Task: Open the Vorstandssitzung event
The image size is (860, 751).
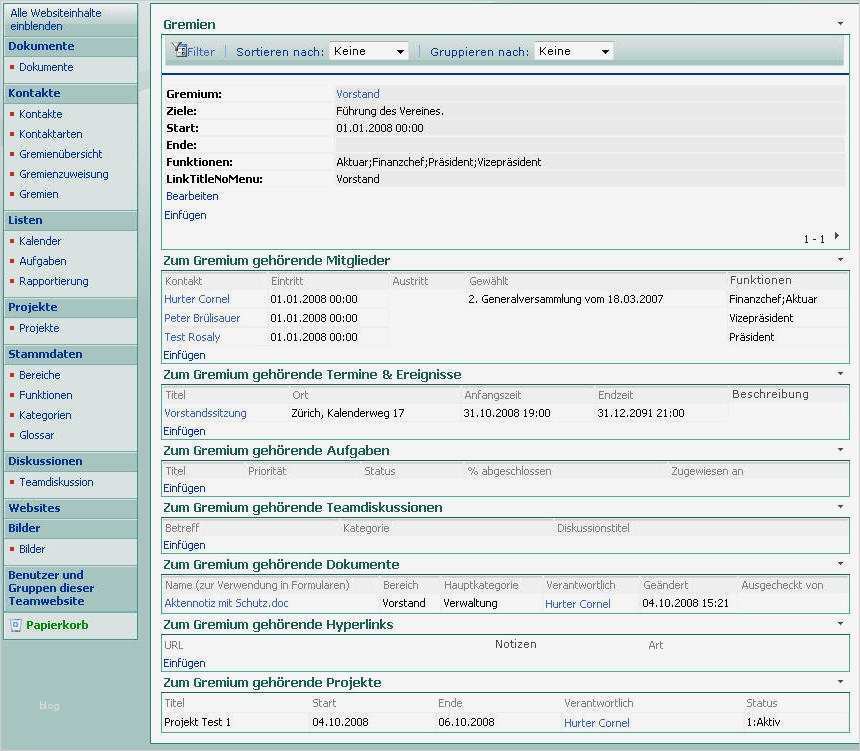Action: (204, 413)
